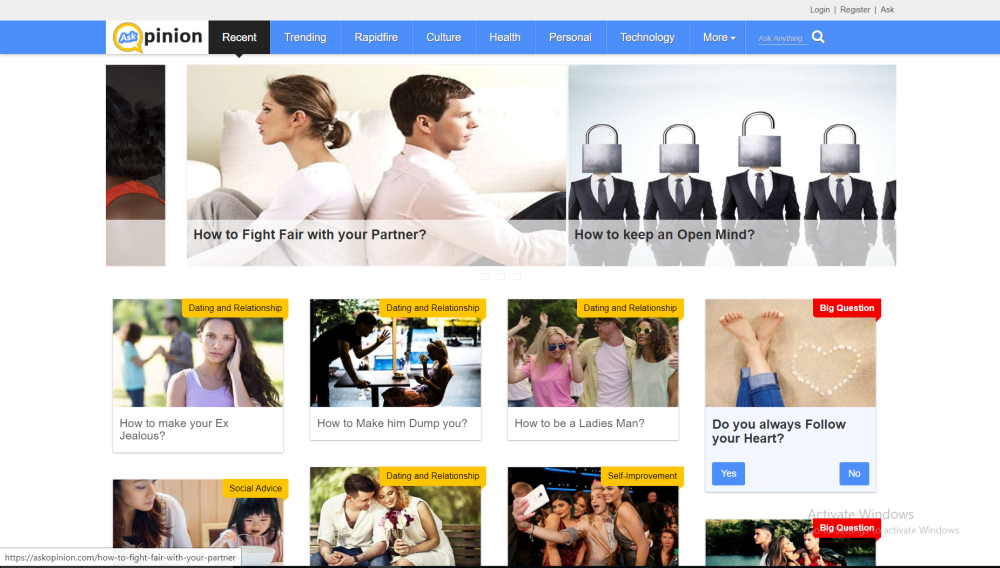Open the couple with flowers article image

point(395,516)
